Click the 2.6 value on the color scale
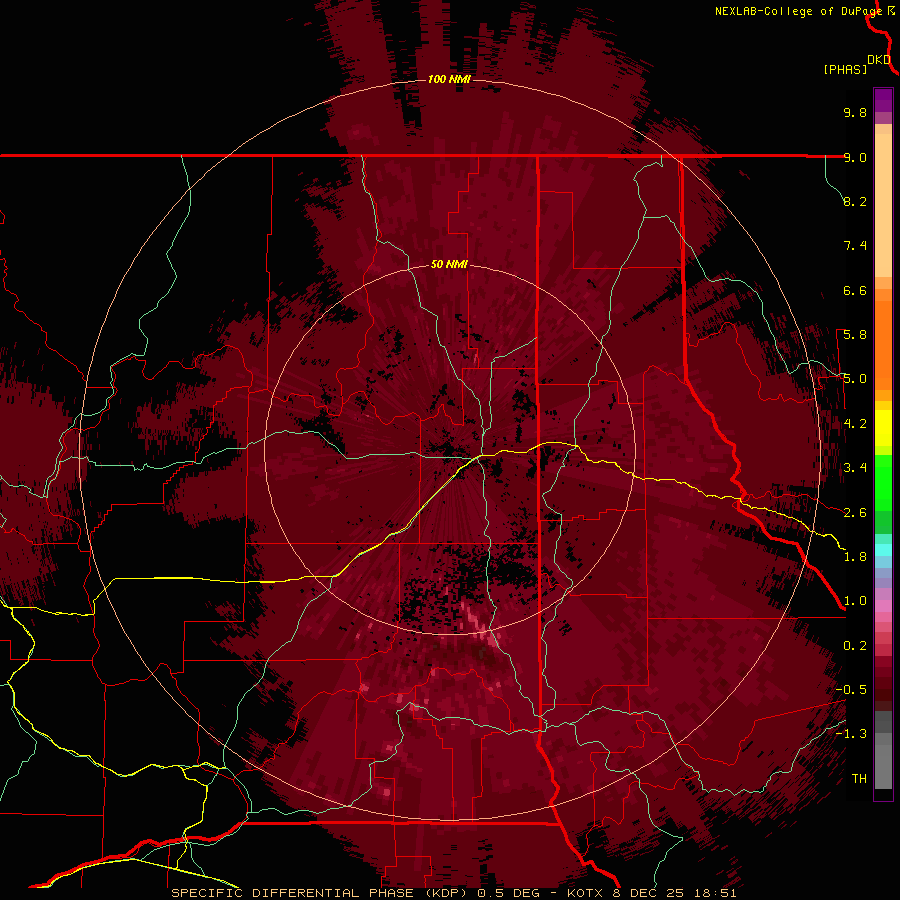The image size is (900, 900). pyautogui.click(x=855, y=513)
